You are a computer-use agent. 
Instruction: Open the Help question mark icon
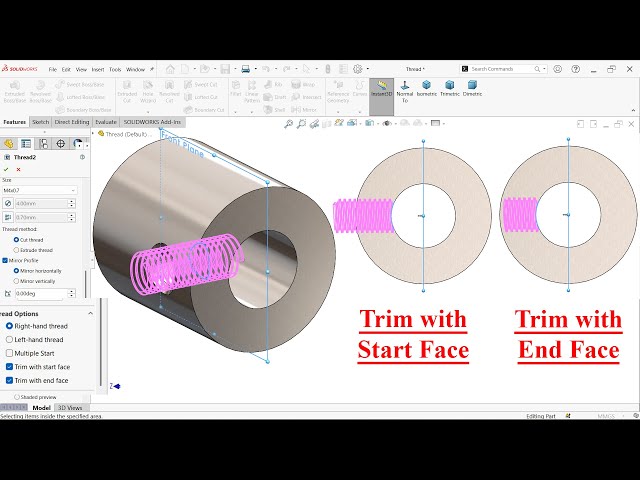click(x=576, y=69)
